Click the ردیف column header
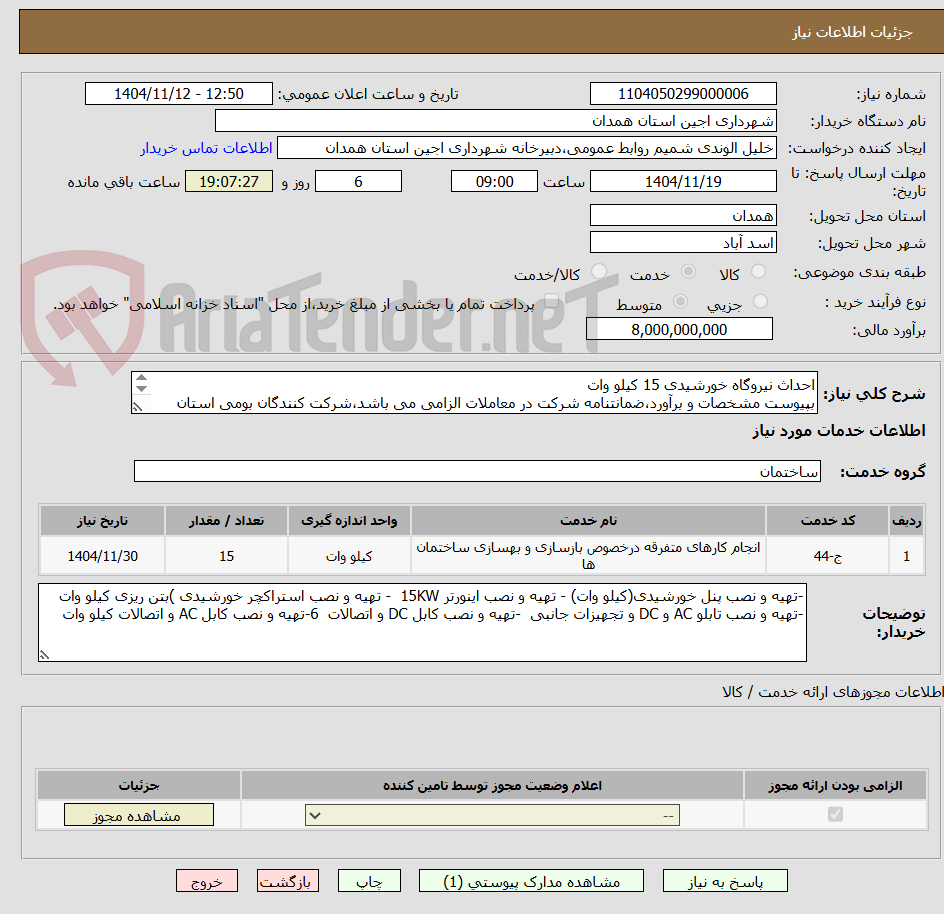The height and width of the screenshot is (914, 944). (906, 521)
